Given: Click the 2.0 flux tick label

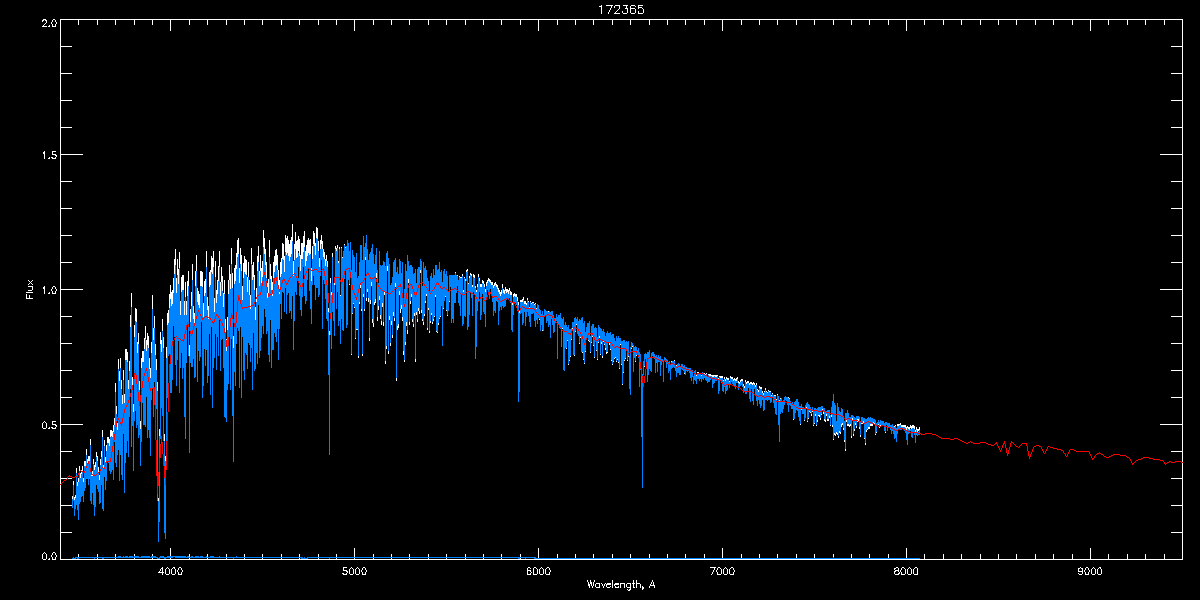Looking at the screenshot, I should (x=47, y=22).
